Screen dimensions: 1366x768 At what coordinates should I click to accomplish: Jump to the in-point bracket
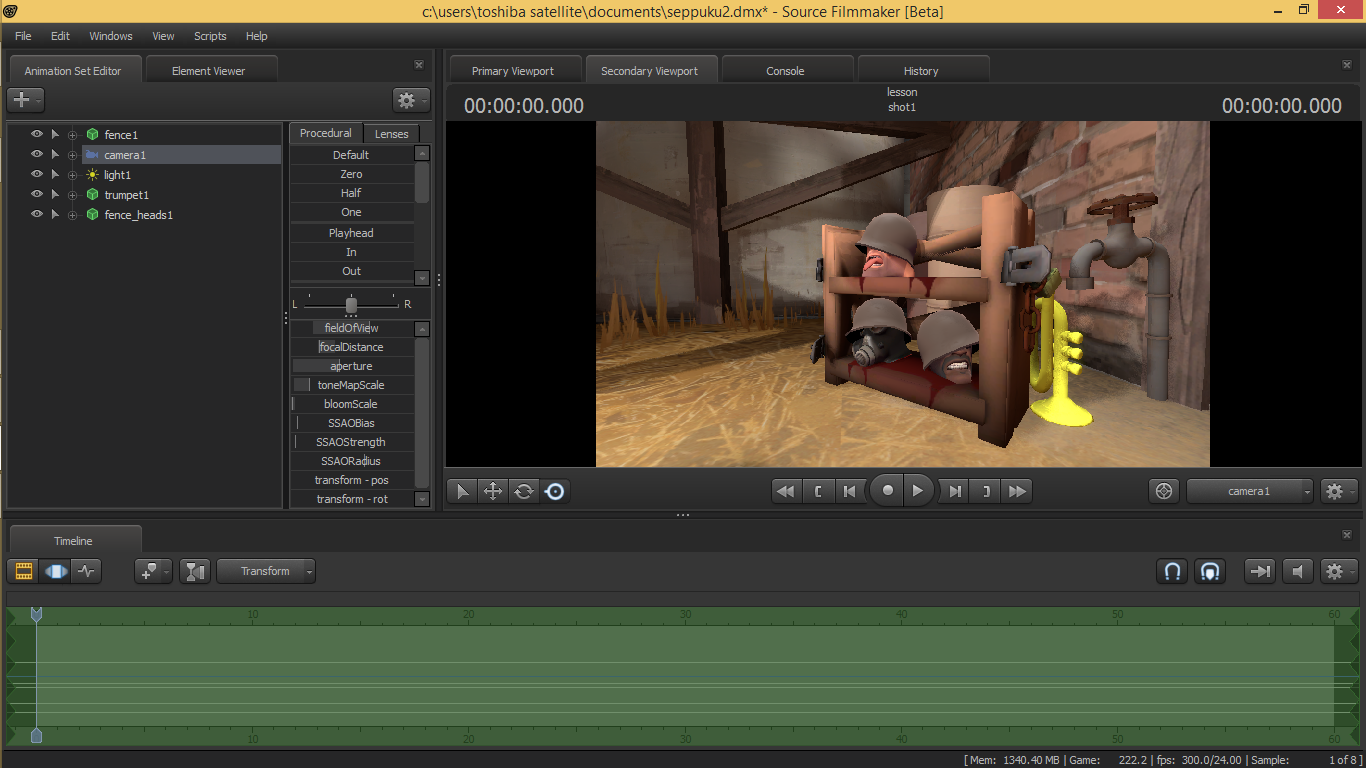(818, 491)
